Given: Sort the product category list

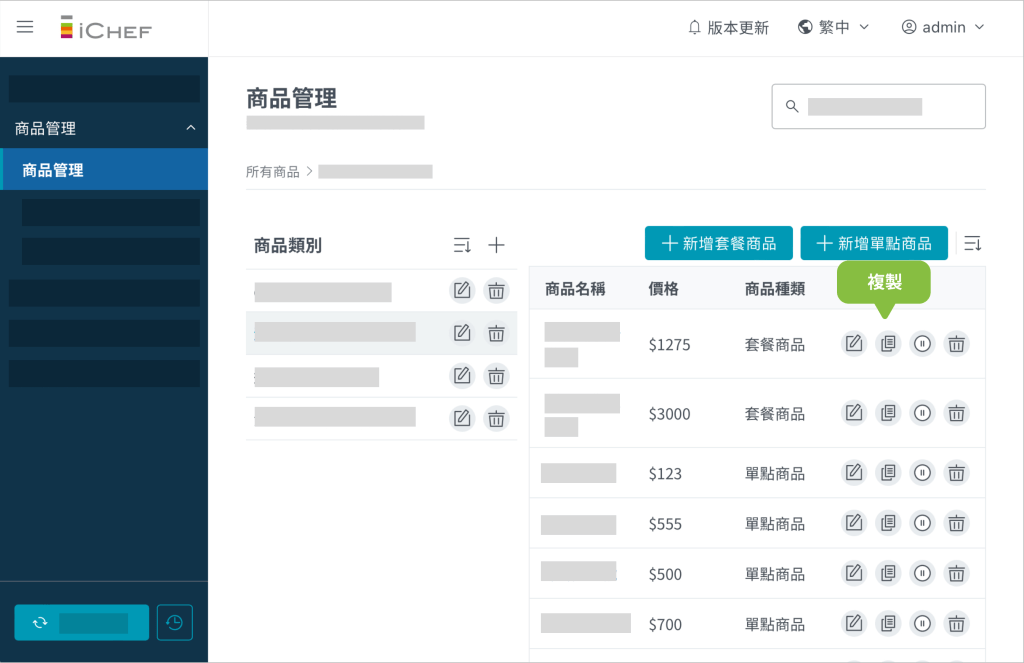Looking at the screenshot, I should click(462, 245).
